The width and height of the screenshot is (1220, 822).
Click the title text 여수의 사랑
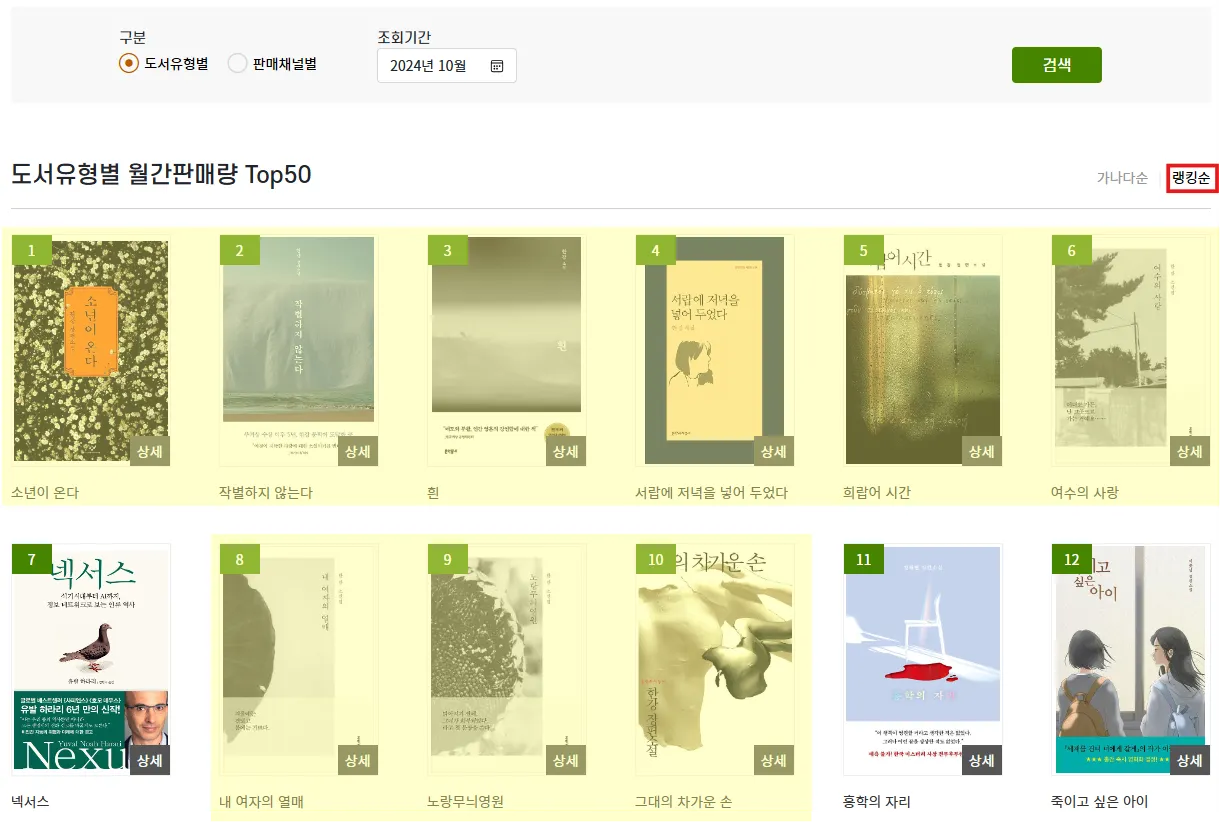[1085, 493]
